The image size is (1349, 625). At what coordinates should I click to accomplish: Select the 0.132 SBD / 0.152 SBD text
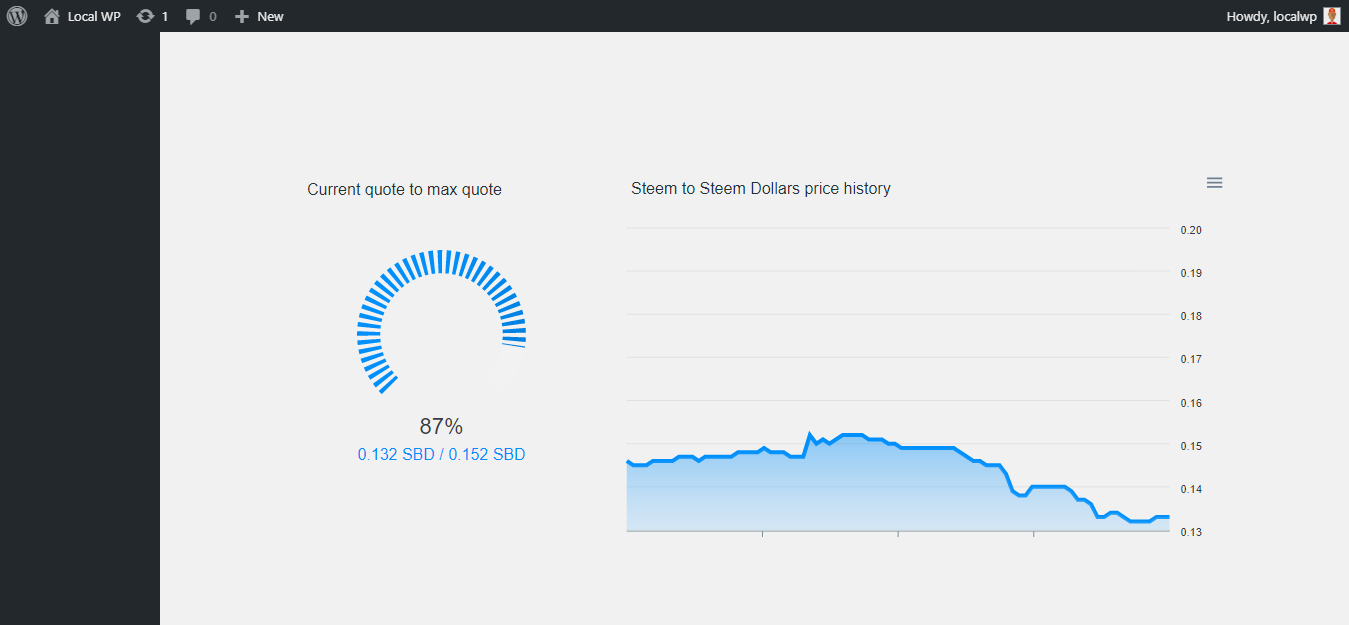[x=441, y=454]
